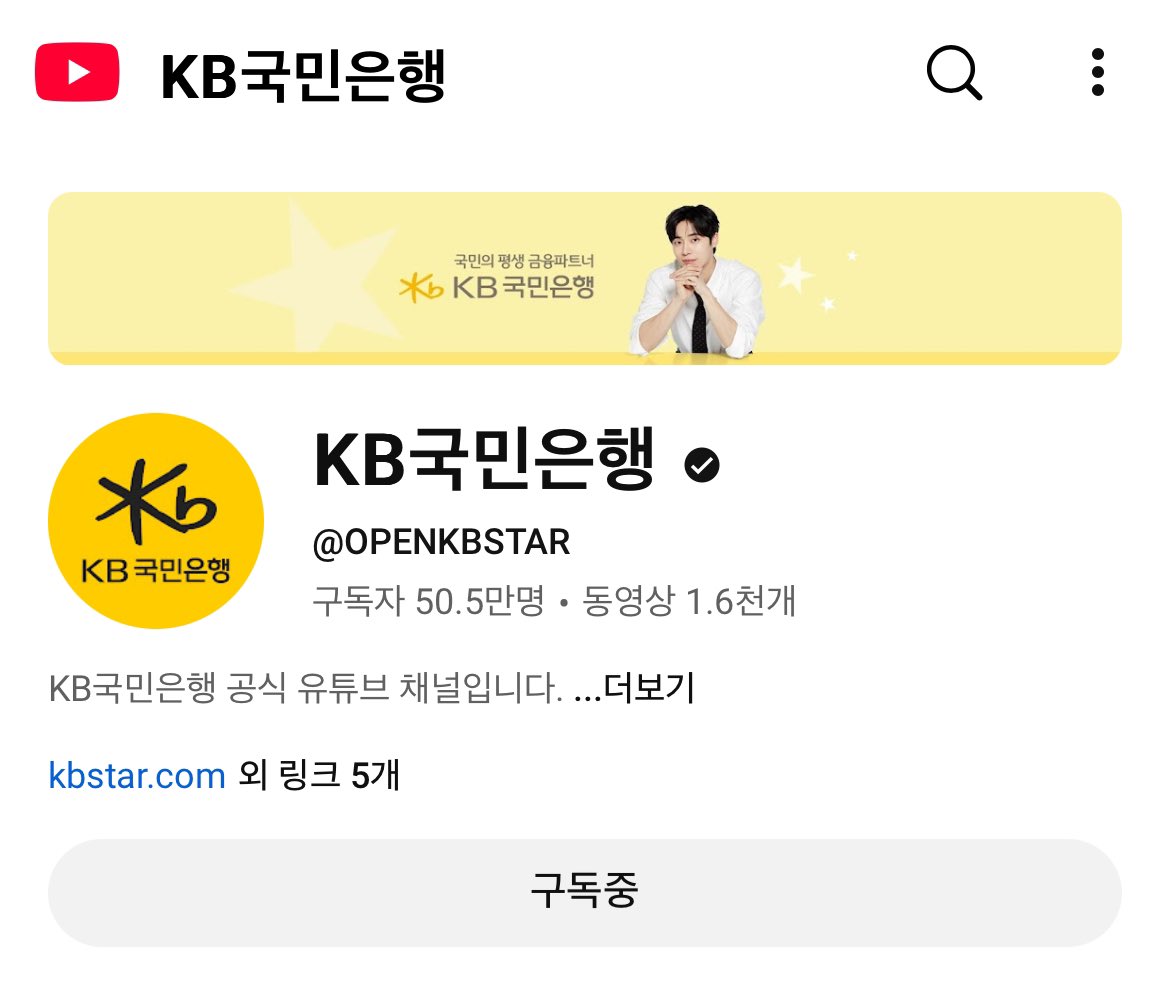Tap the man in white shirt on banner
Image resolution: width=1170 pixels, height=998 pixels.
(696, 280)
